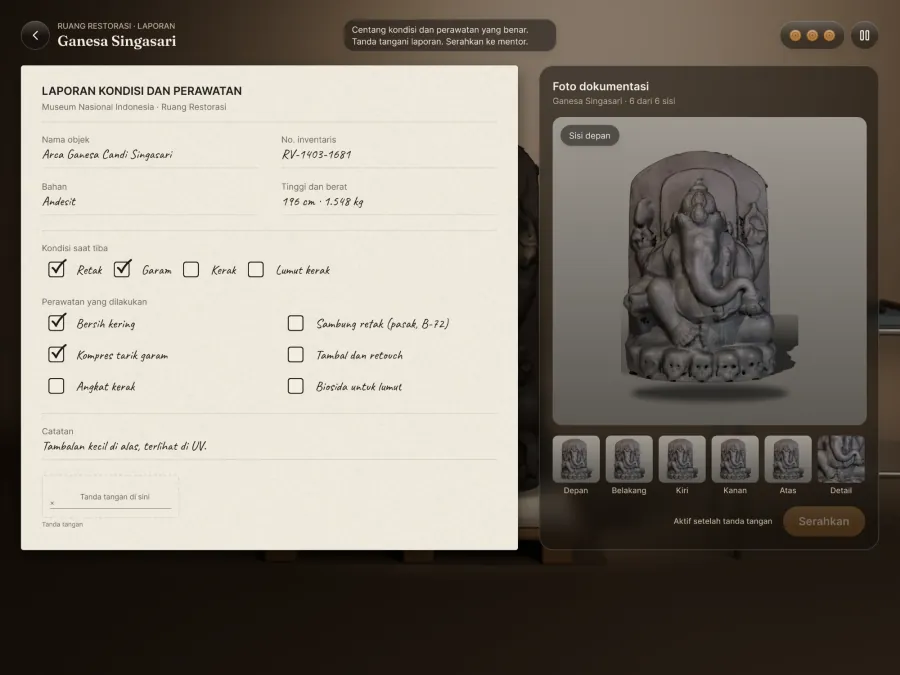The height and width of the screenshot is (675, 900).
Task: Check Sambung retak (pasak, B-72)
Action: coord(296,323)
